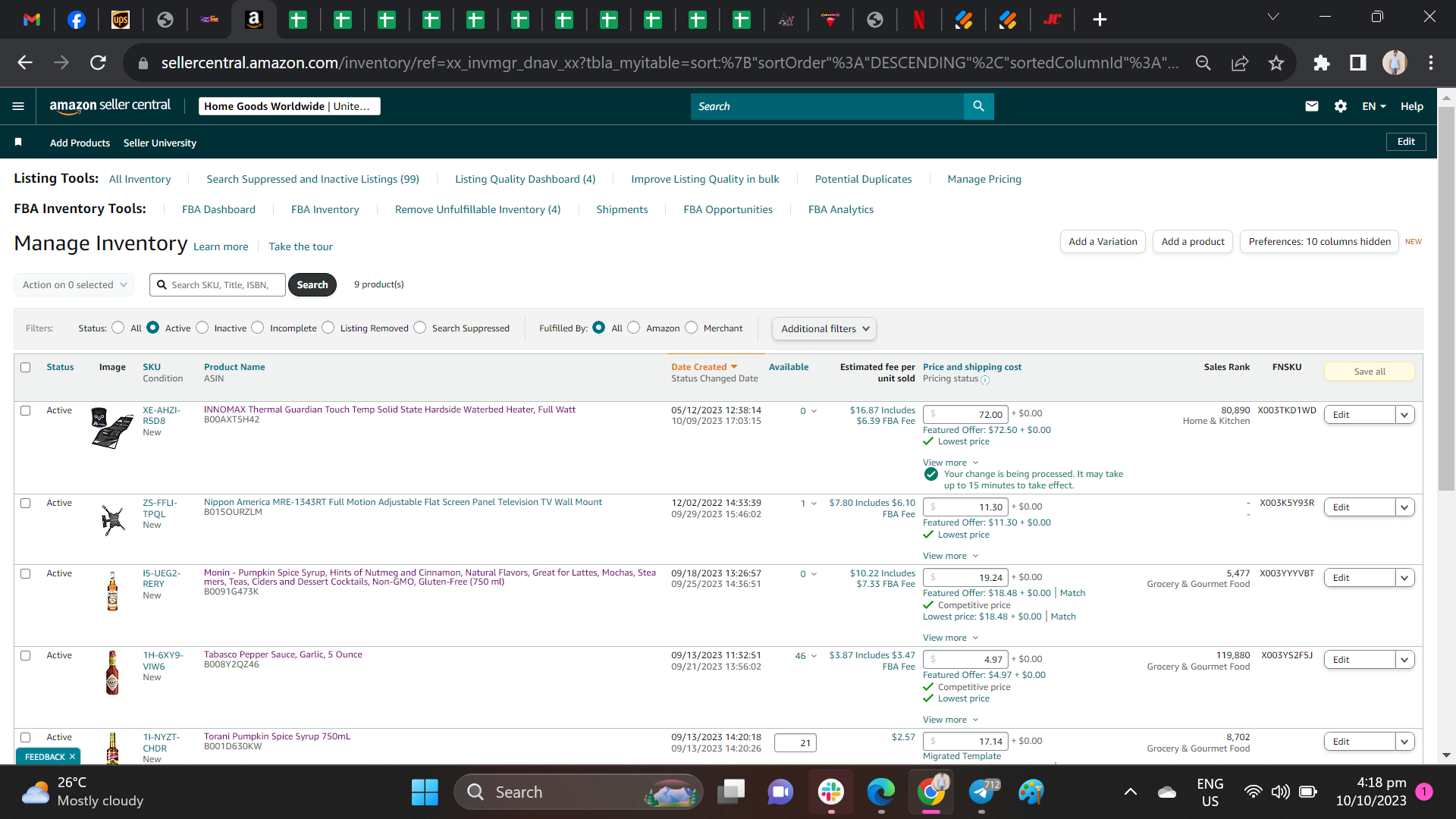The height and width of the screenshot is (819, 1456).
Task: Open Microsoft Edge from the taskbar
Action: point(881,792)
